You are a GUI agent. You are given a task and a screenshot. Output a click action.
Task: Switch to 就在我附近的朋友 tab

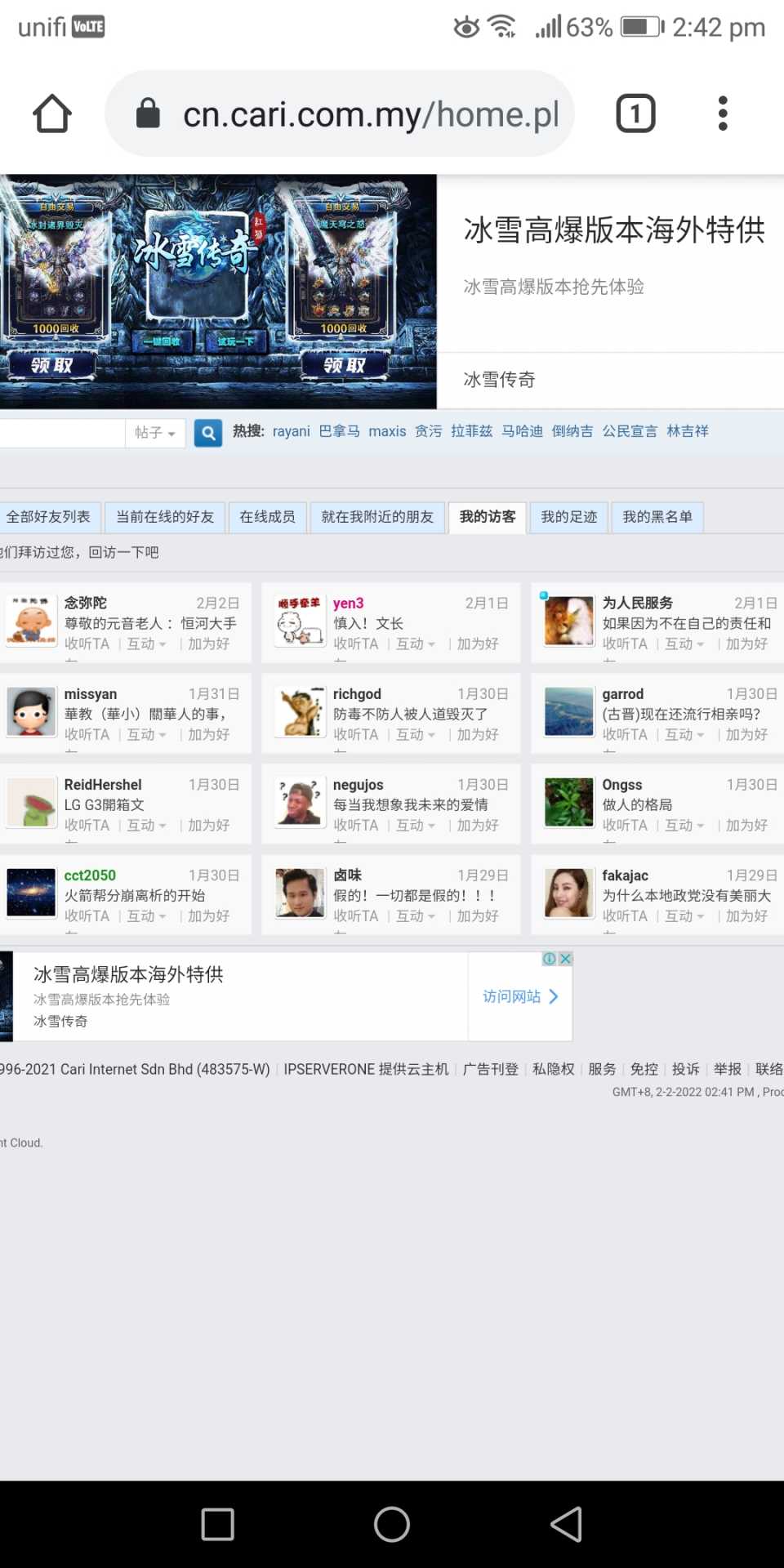tap(377, 517)
